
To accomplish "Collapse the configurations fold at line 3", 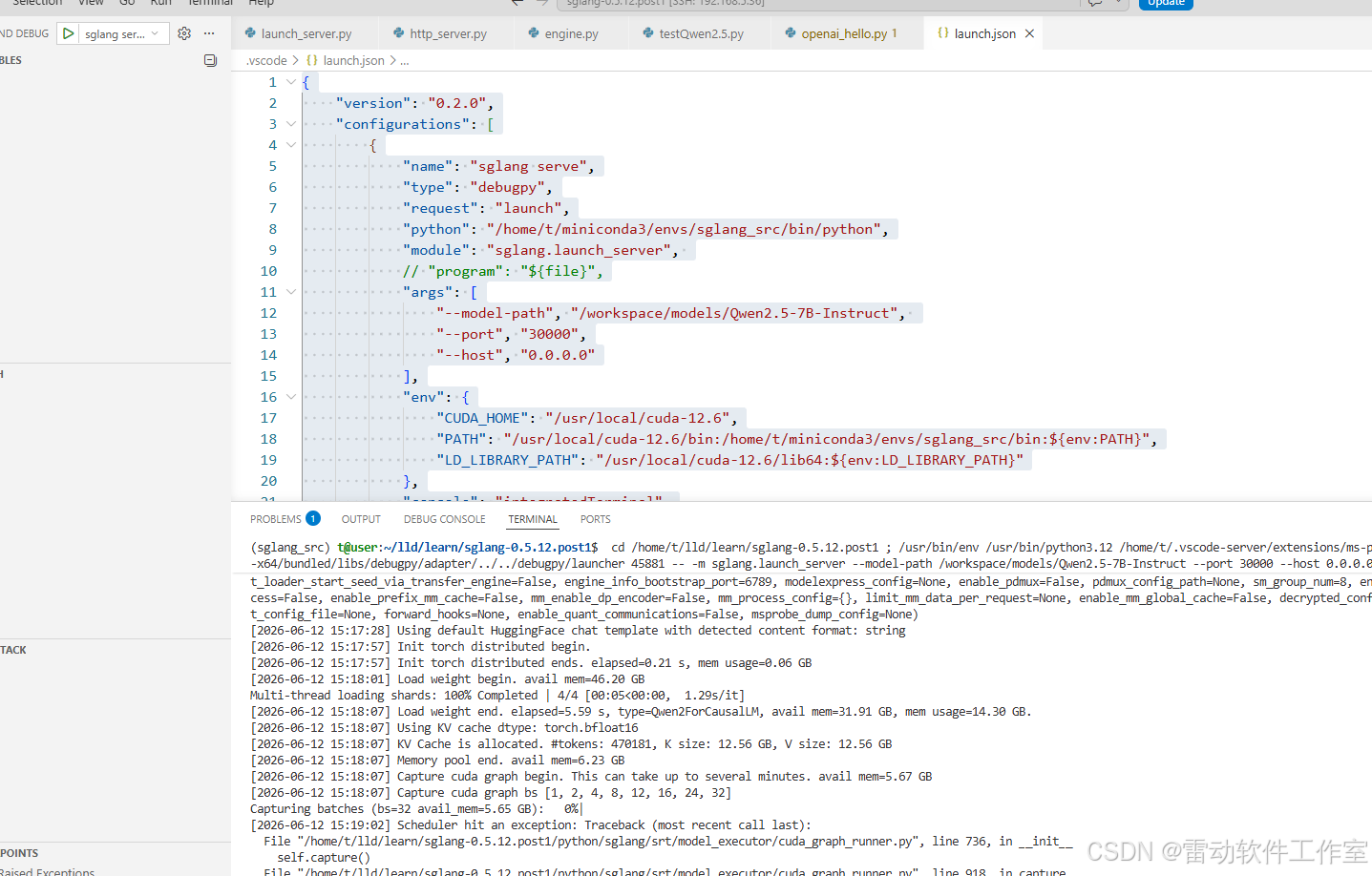I will point(291,124).
